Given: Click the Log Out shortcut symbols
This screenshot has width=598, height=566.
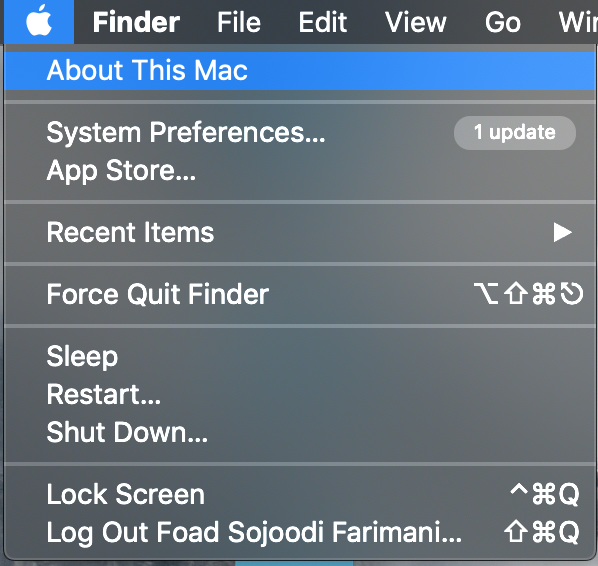Looking at the screenshot, I should [542, 532].
